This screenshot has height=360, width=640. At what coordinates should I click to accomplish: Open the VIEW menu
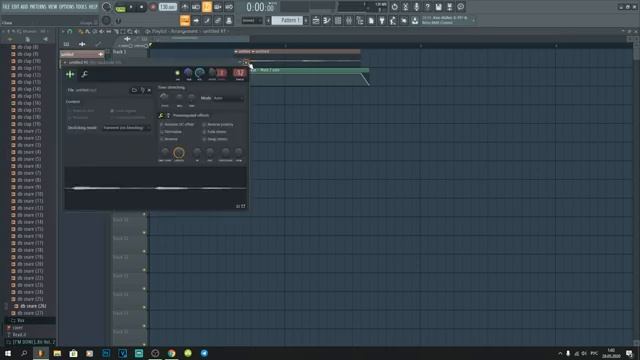point(53,7)
